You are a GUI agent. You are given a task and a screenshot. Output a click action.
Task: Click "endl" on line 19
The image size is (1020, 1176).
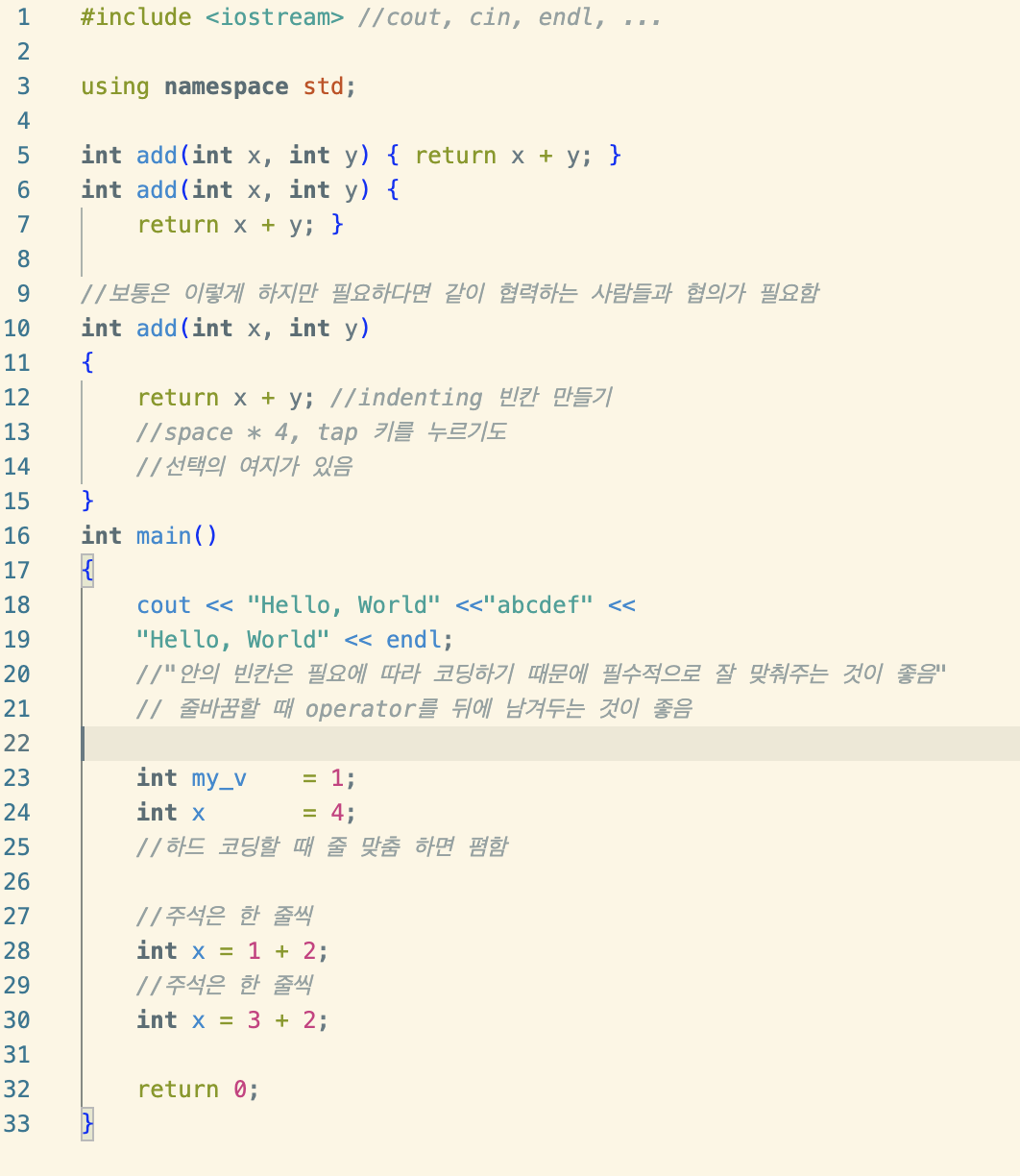point(414,640)
